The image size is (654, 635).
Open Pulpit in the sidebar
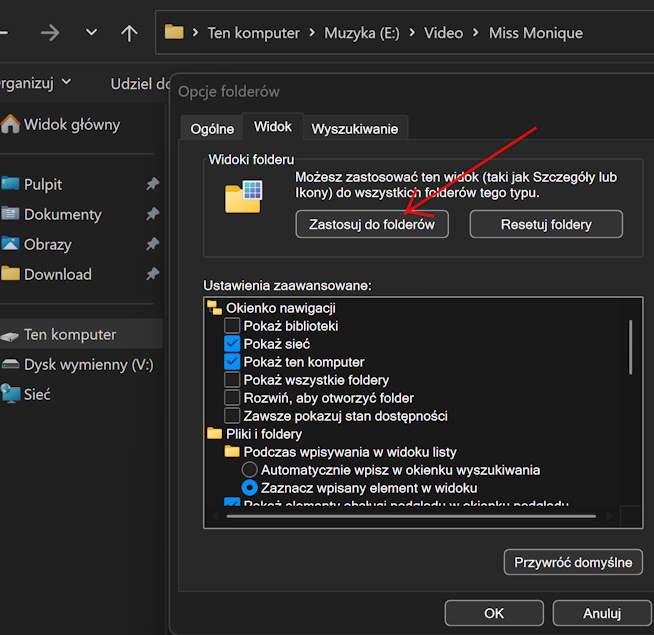[43, 184]
